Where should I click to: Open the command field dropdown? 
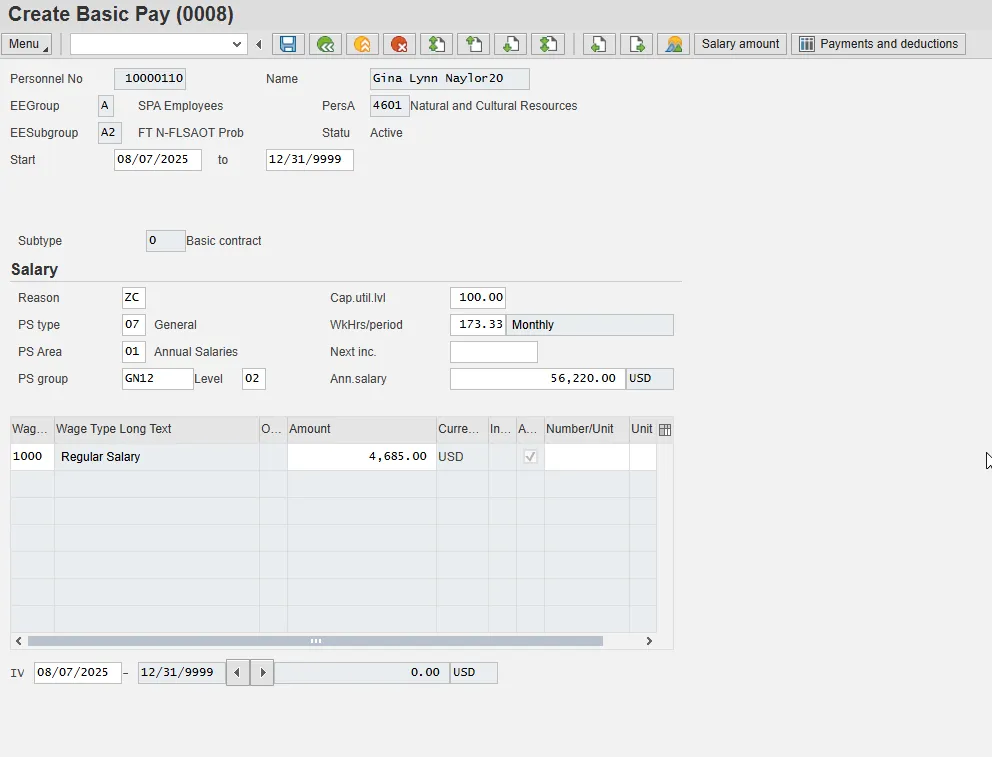[237, 44]
